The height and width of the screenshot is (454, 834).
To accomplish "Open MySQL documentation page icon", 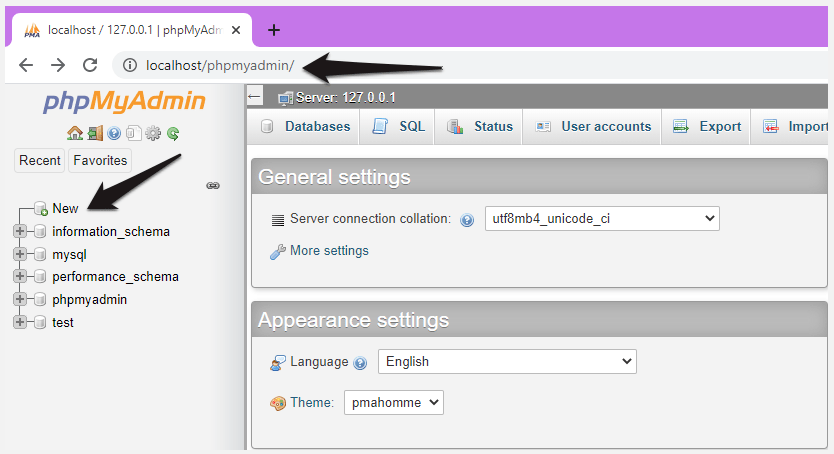I will click(134, 133).
